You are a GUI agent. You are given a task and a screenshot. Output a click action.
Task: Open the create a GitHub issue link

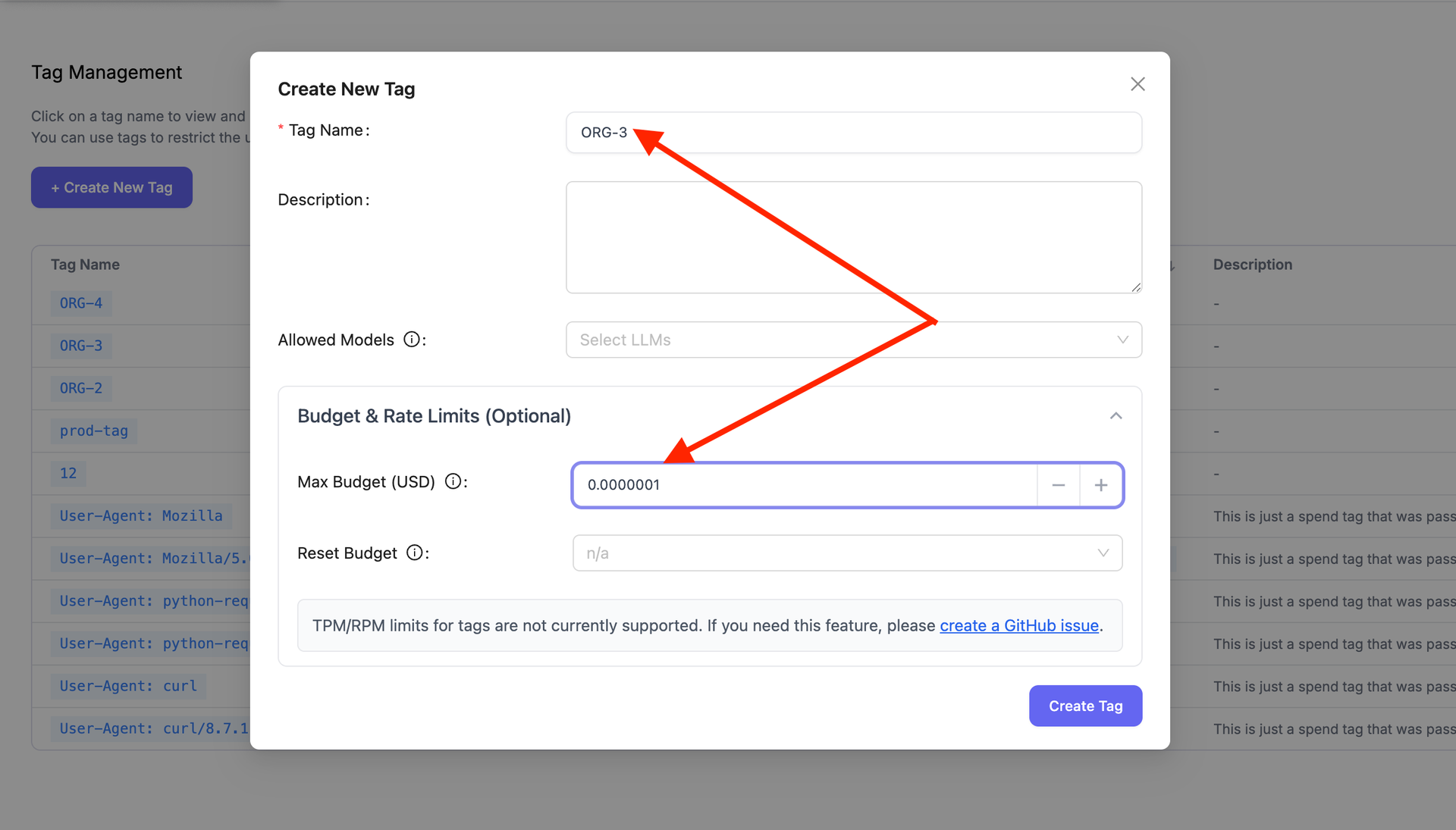tap(1018, 625)
